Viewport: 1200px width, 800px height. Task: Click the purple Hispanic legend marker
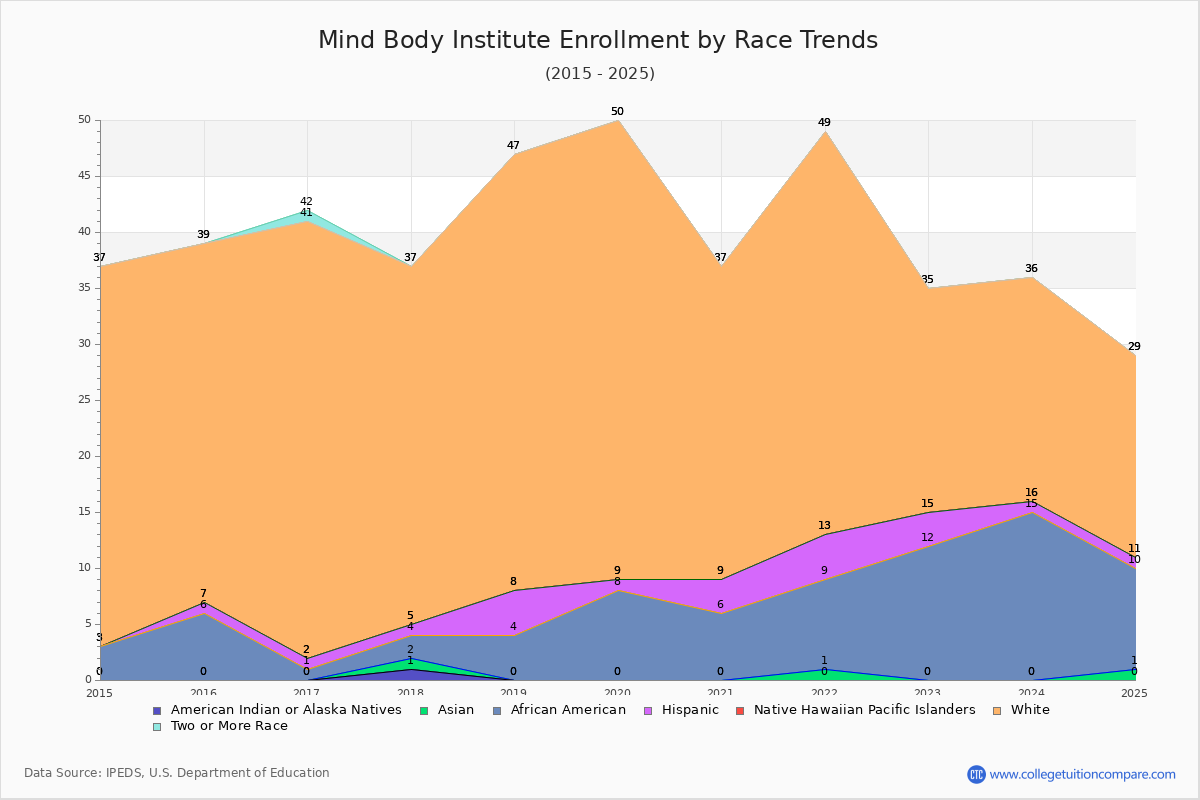tap(646, 710)
